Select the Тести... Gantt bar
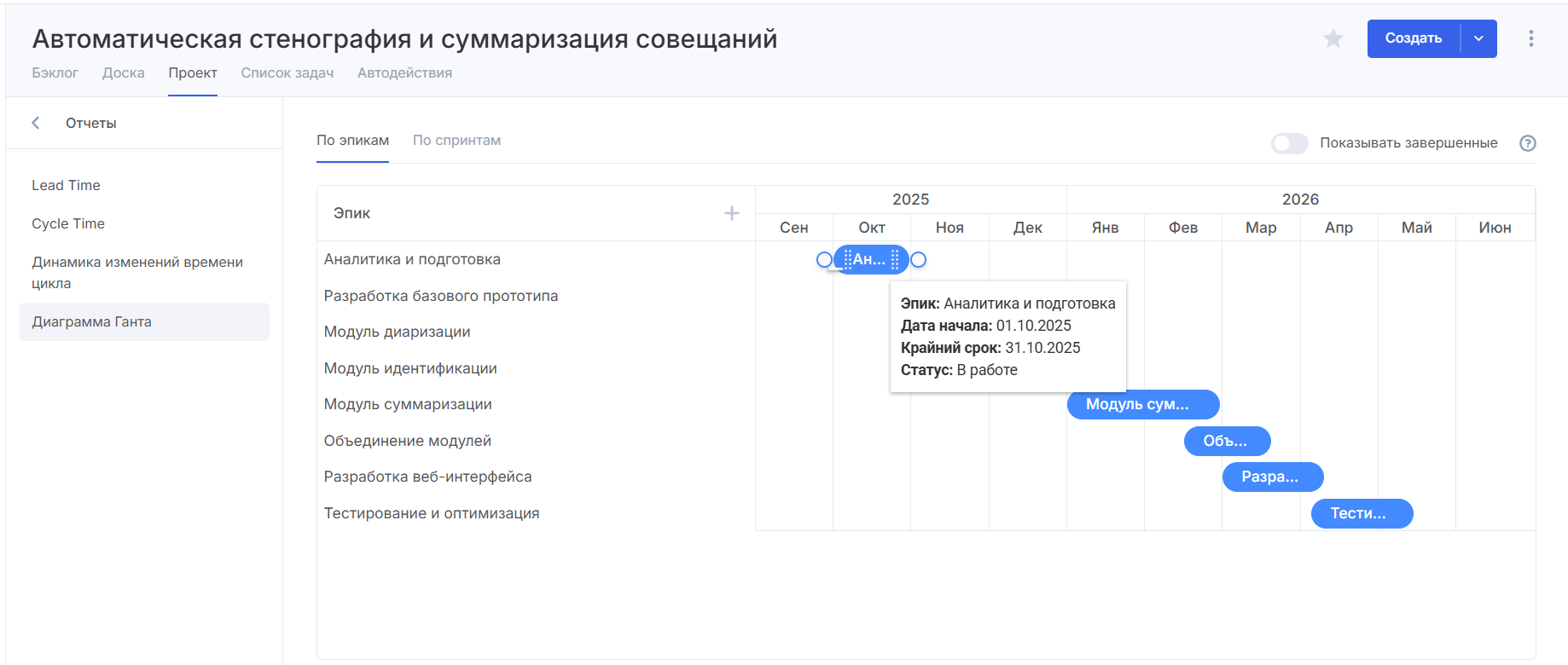 [1362, 513]
